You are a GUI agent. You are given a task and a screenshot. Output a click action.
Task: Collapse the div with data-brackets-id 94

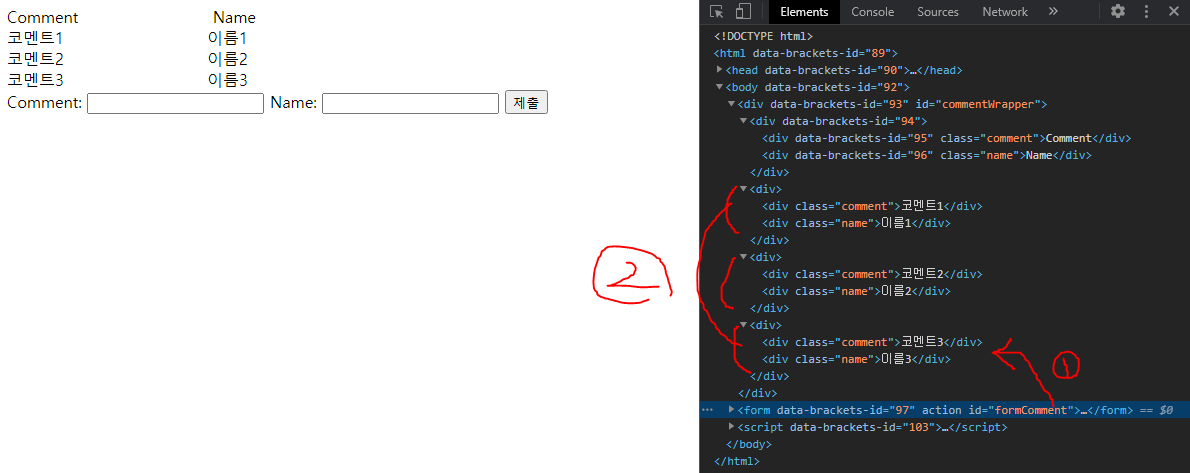pyautogui.click(x=744, y=121)
